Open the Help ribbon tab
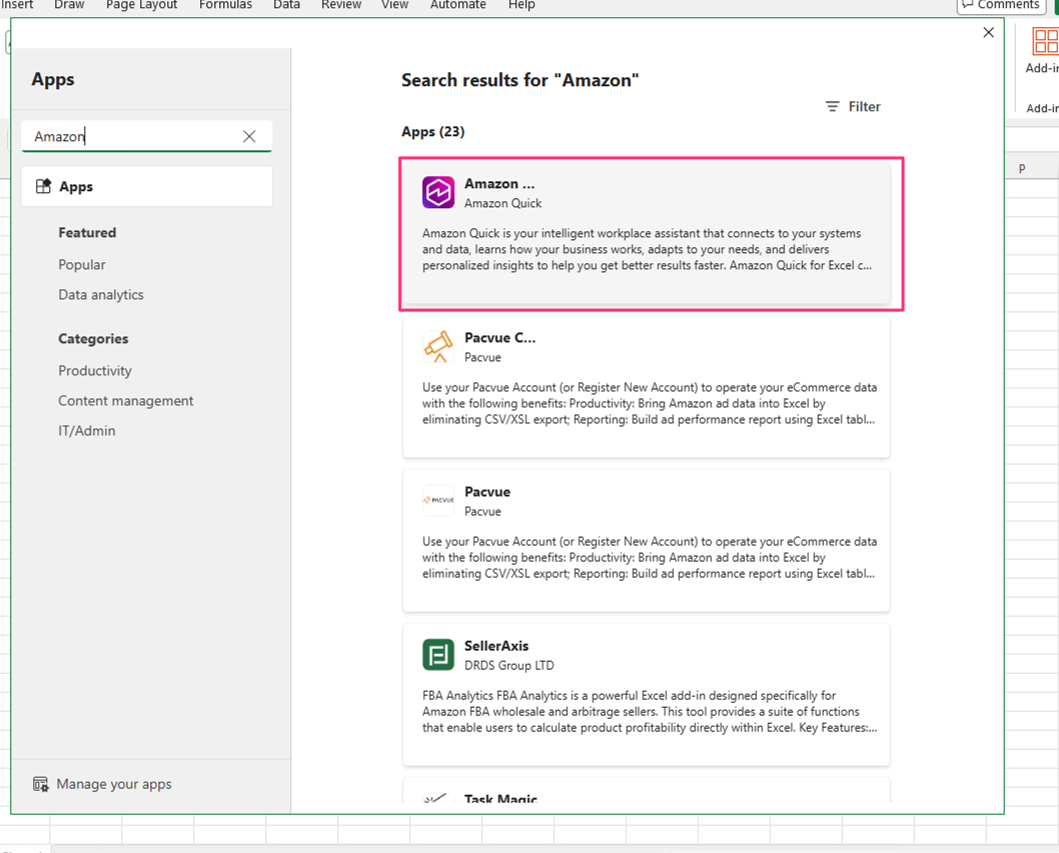The height and width of the screenshot is (853, 1059). [x=521, y=5]
